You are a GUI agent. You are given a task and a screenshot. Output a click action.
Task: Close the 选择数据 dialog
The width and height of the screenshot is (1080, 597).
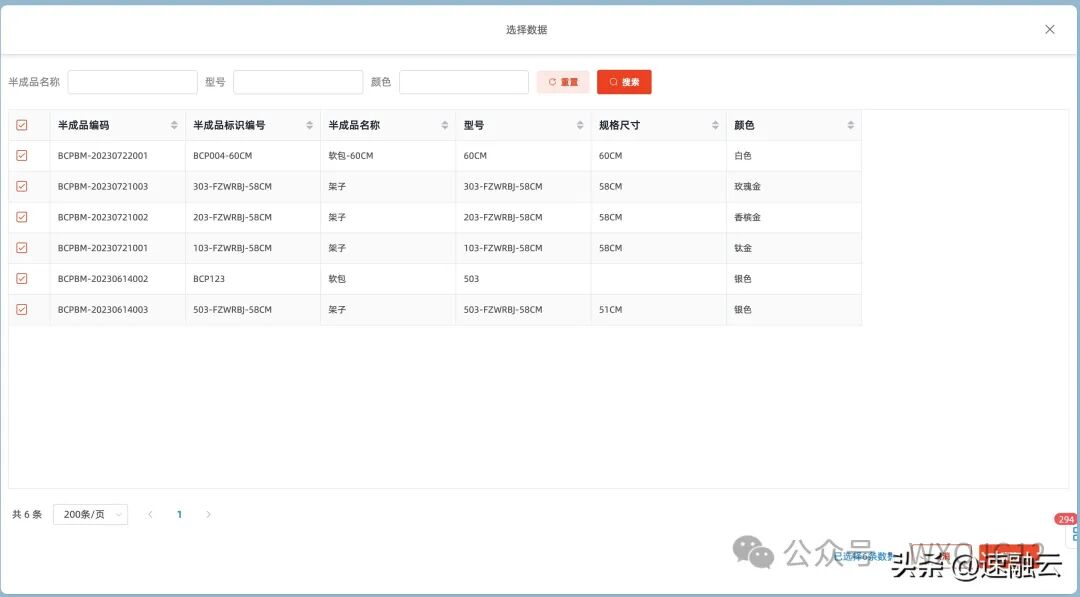(x=1050, y=30)
